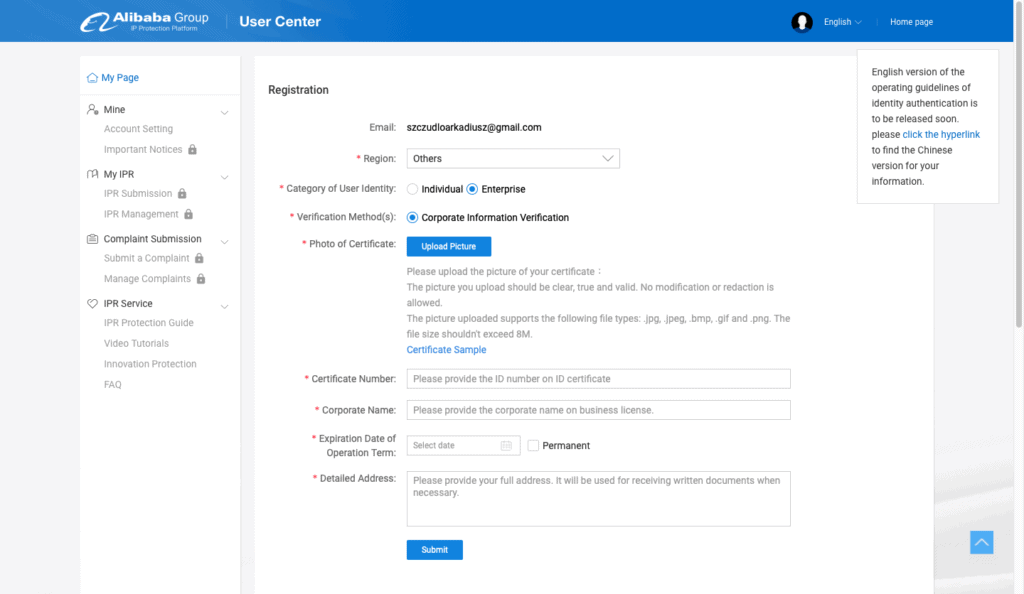Open Account Setting in sidebar
Viewport: 1024px width, 594px height.
click(x=138, y=129)
